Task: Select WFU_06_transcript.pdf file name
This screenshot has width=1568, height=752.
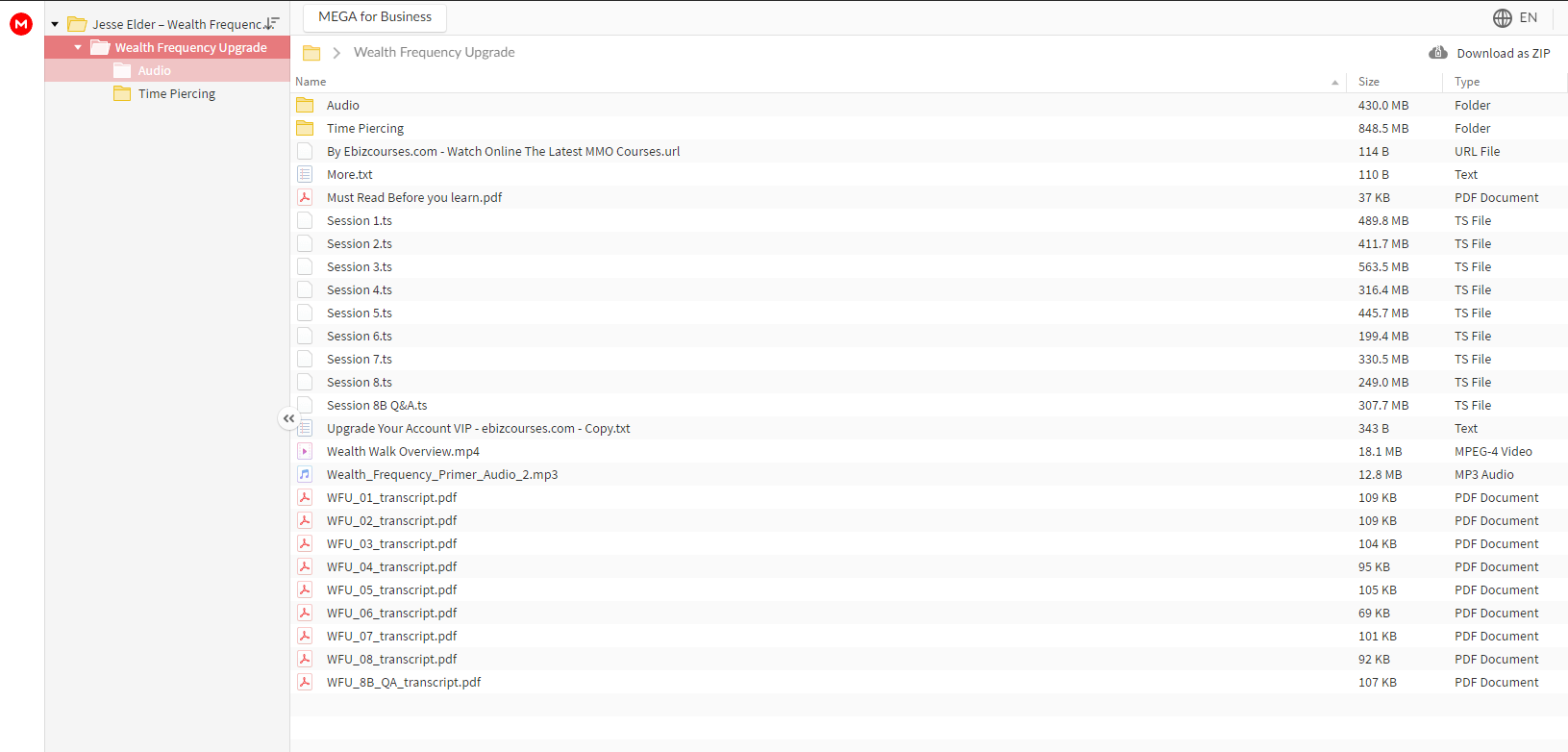Action: tap(392, 613)
